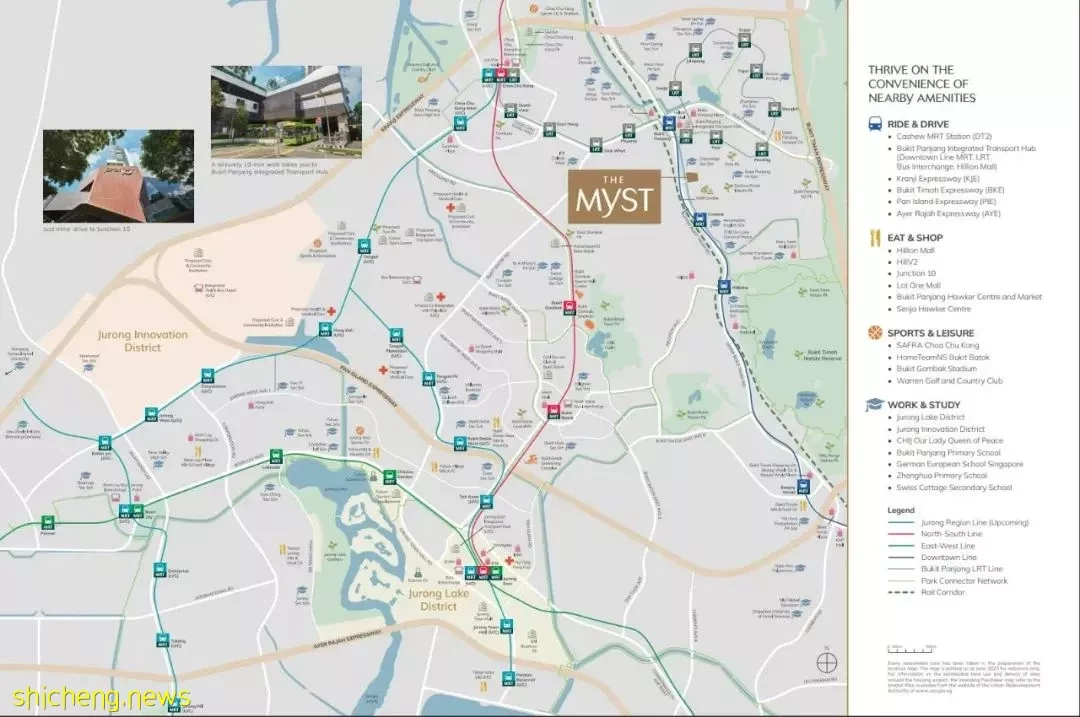Select the Teck Whye LRT marker
This screenshot has height=717, width=1080.
(596, 145)
